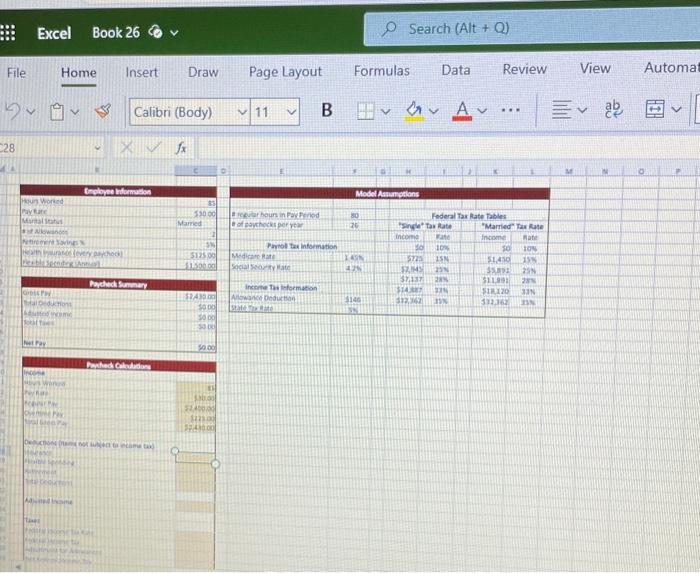Select the active cell C28
Viewport: 700px width, 573px height.
tap(195, 457)
